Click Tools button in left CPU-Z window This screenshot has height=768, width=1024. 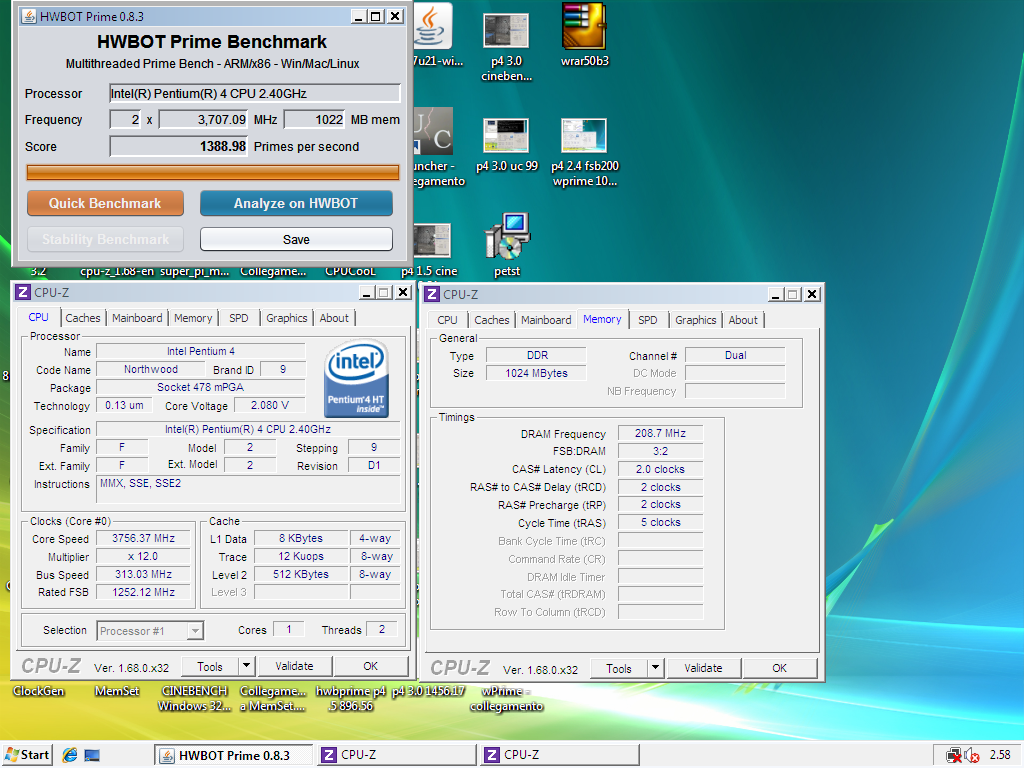click(210, 666)
